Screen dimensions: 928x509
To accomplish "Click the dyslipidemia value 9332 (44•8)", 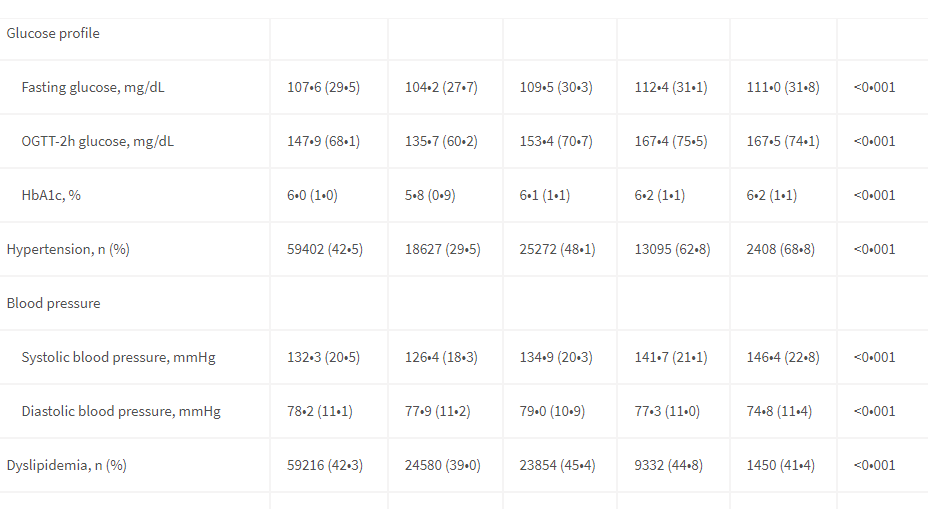I will 668,465.
